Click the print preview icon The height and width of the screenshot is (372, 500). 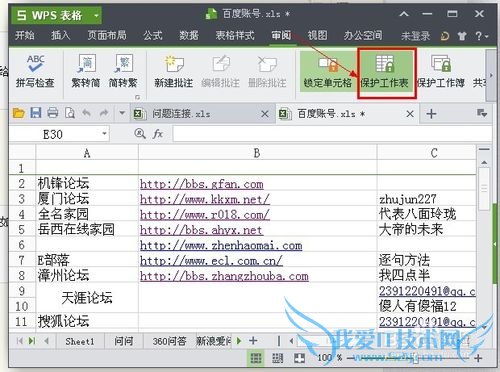pyautogui.click(x=70, y=113)
